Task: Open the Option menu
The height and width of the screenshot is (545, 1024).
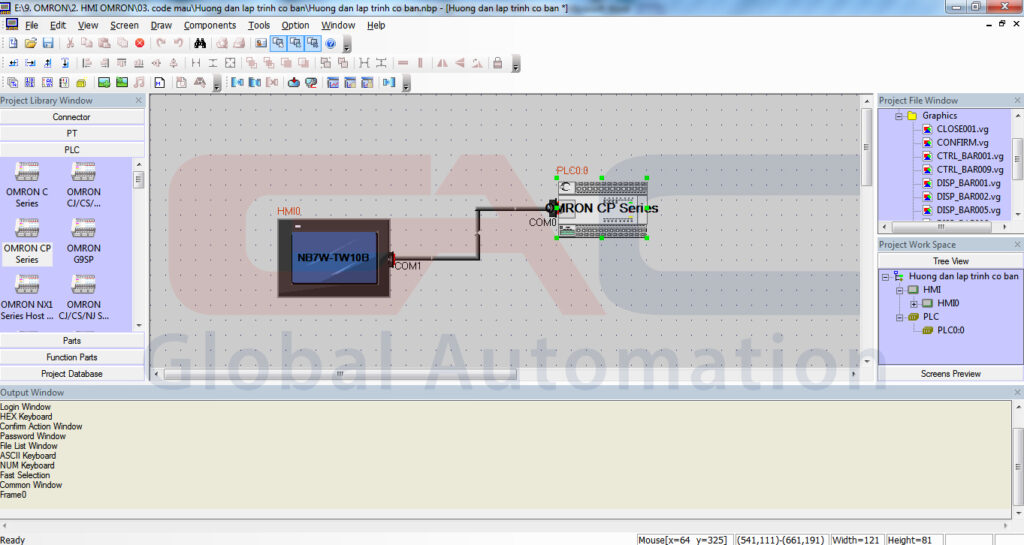Action: coord(295,25)
